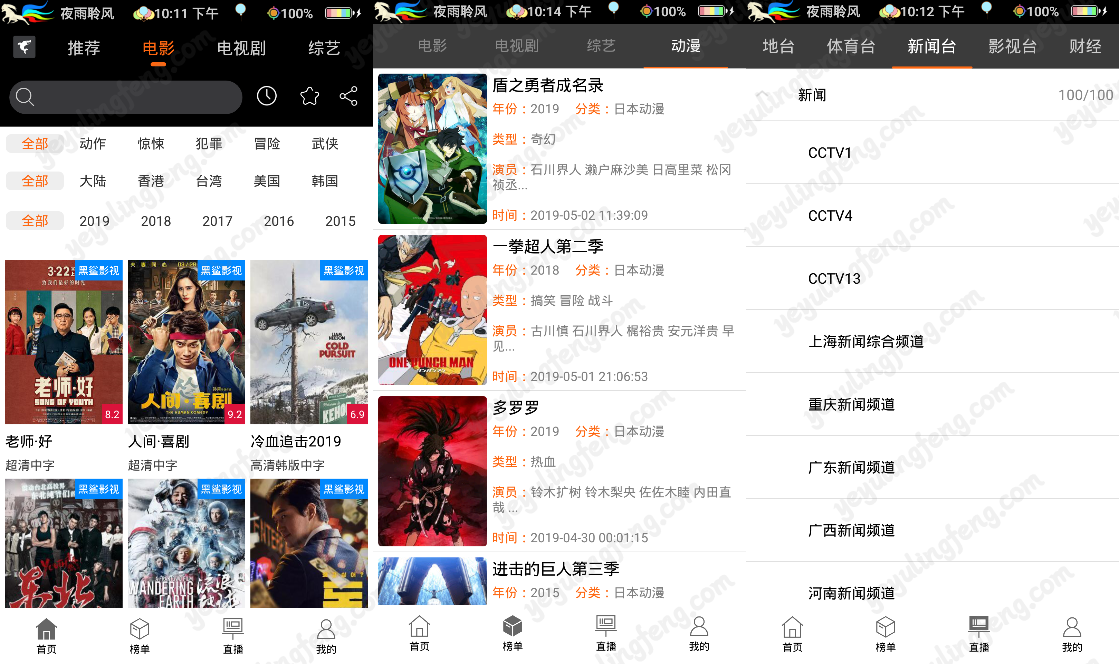Open 直播 on the news channel screen
Viewport: 1119px width, 664px height.
979,634
